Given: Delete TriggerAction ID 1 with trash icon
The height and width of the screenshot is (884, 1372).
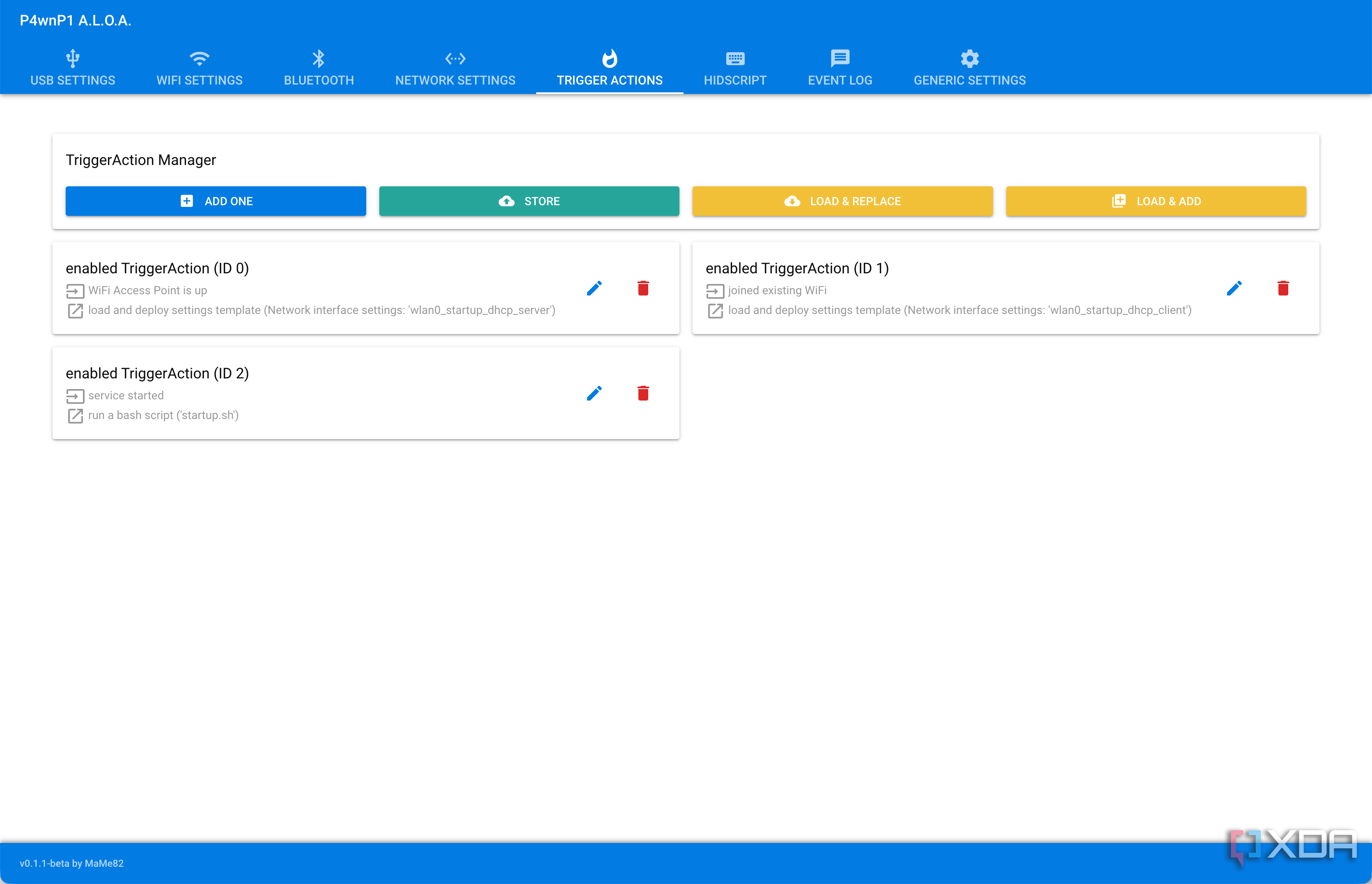Looking at the screenshot, I should (x=1283, y=288).
